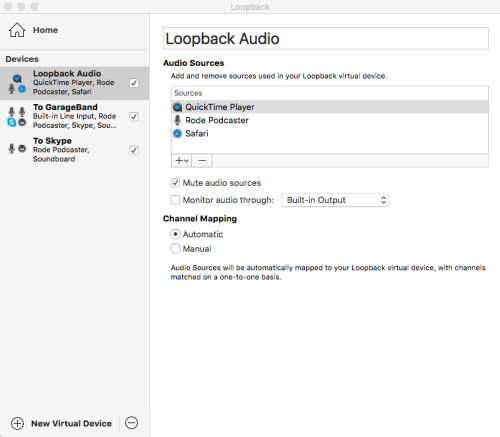This screenshot has width=500, height=437.
Task: Click 'Built-in Line Input, Rode' description text
Action: point(74,116)
